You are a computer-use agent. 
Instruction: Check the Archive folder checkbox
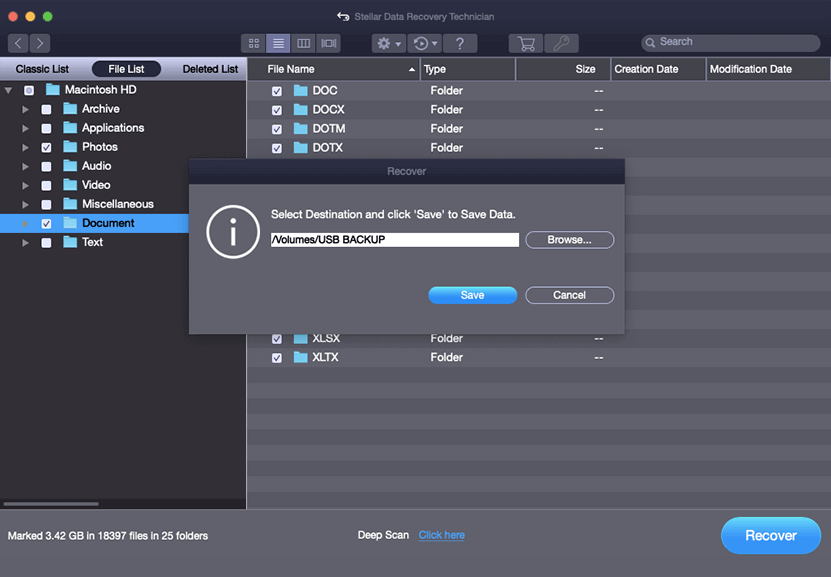tap(46, 110)
